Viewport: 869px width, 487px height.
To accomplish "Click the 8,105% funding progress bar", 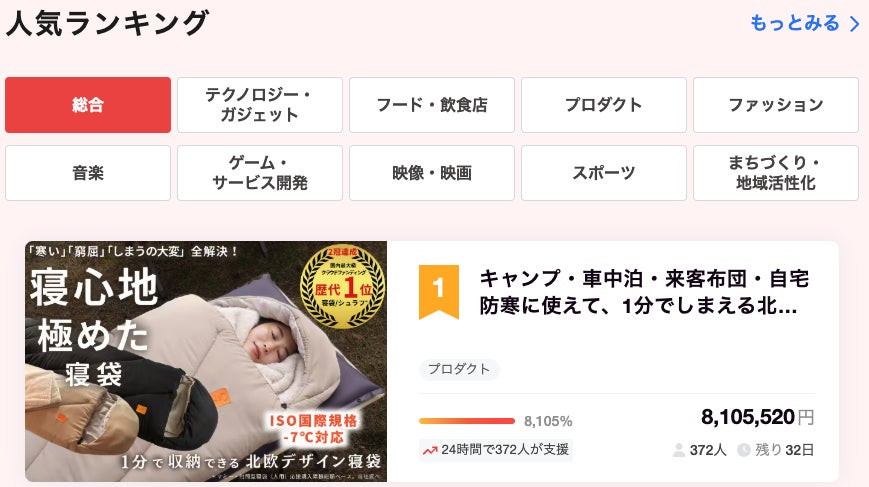I will click(x=467, y=421).
